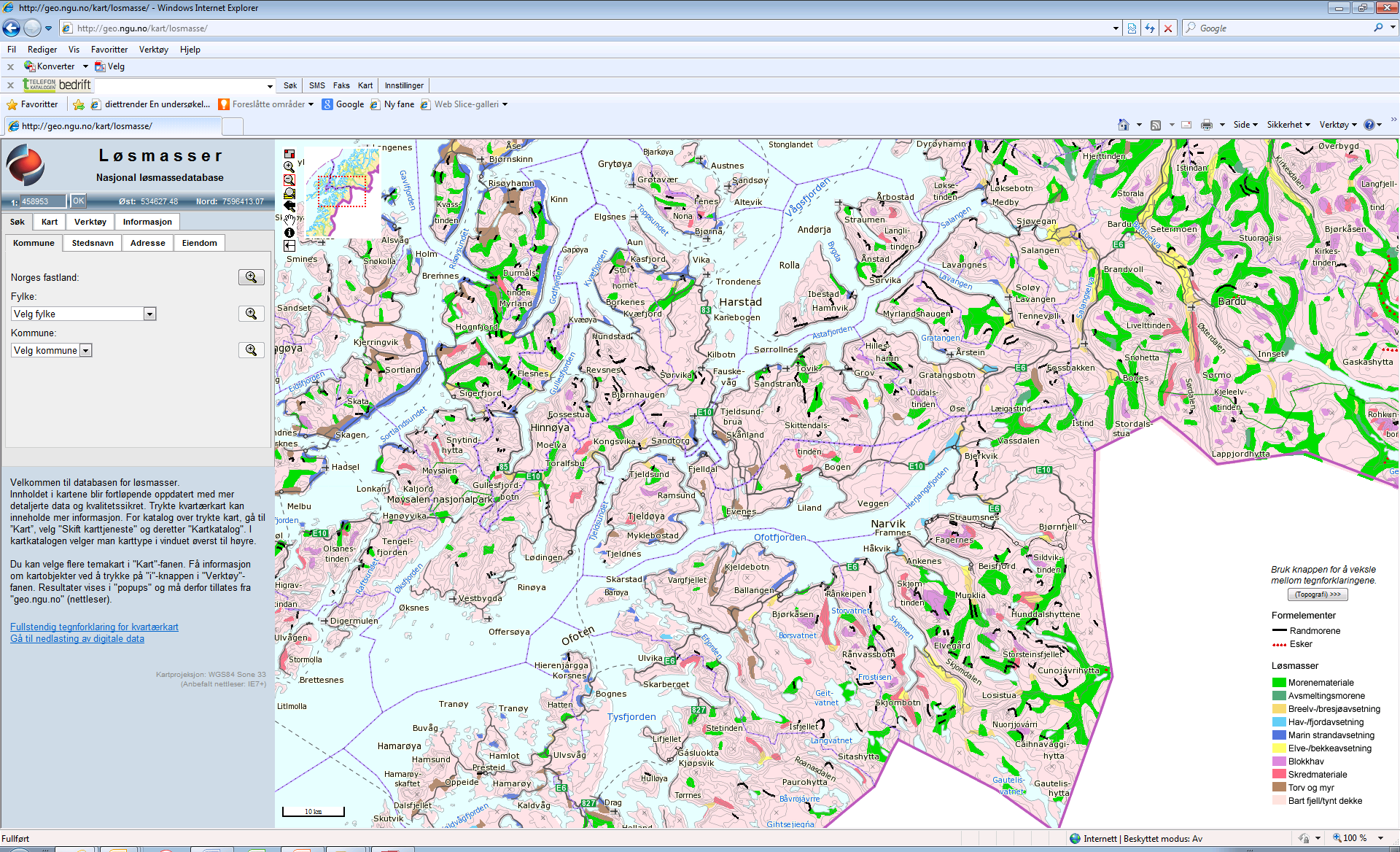Select the info identify tool
The image size is (1400, 852).
(x=289, y=232)
